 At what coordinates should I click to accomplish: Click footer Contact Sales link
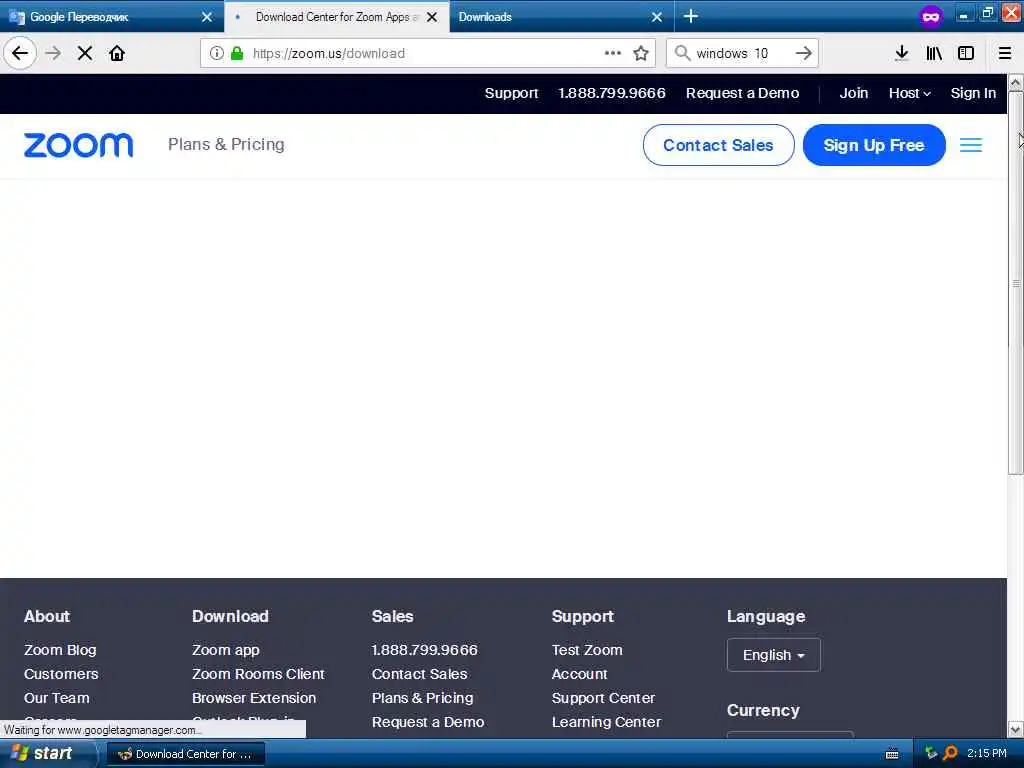[x=419, y=674]
